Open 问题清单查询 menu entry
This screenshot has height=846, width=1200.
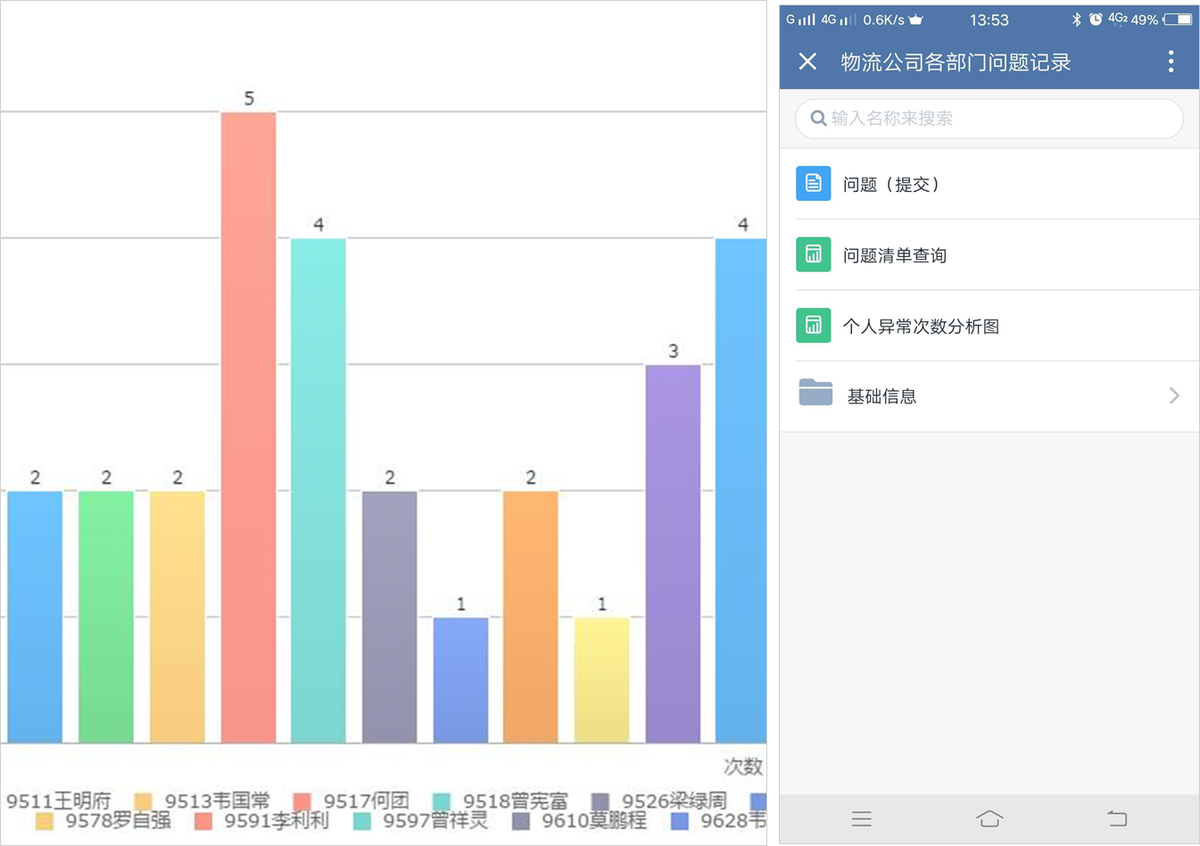point(990,255)
